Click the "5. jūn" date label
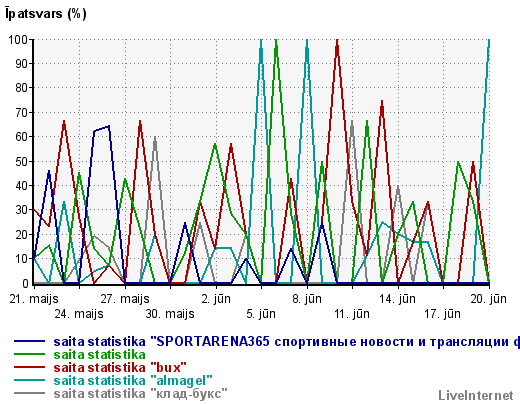Screen dimensions: 520x405 coord(261,314)
